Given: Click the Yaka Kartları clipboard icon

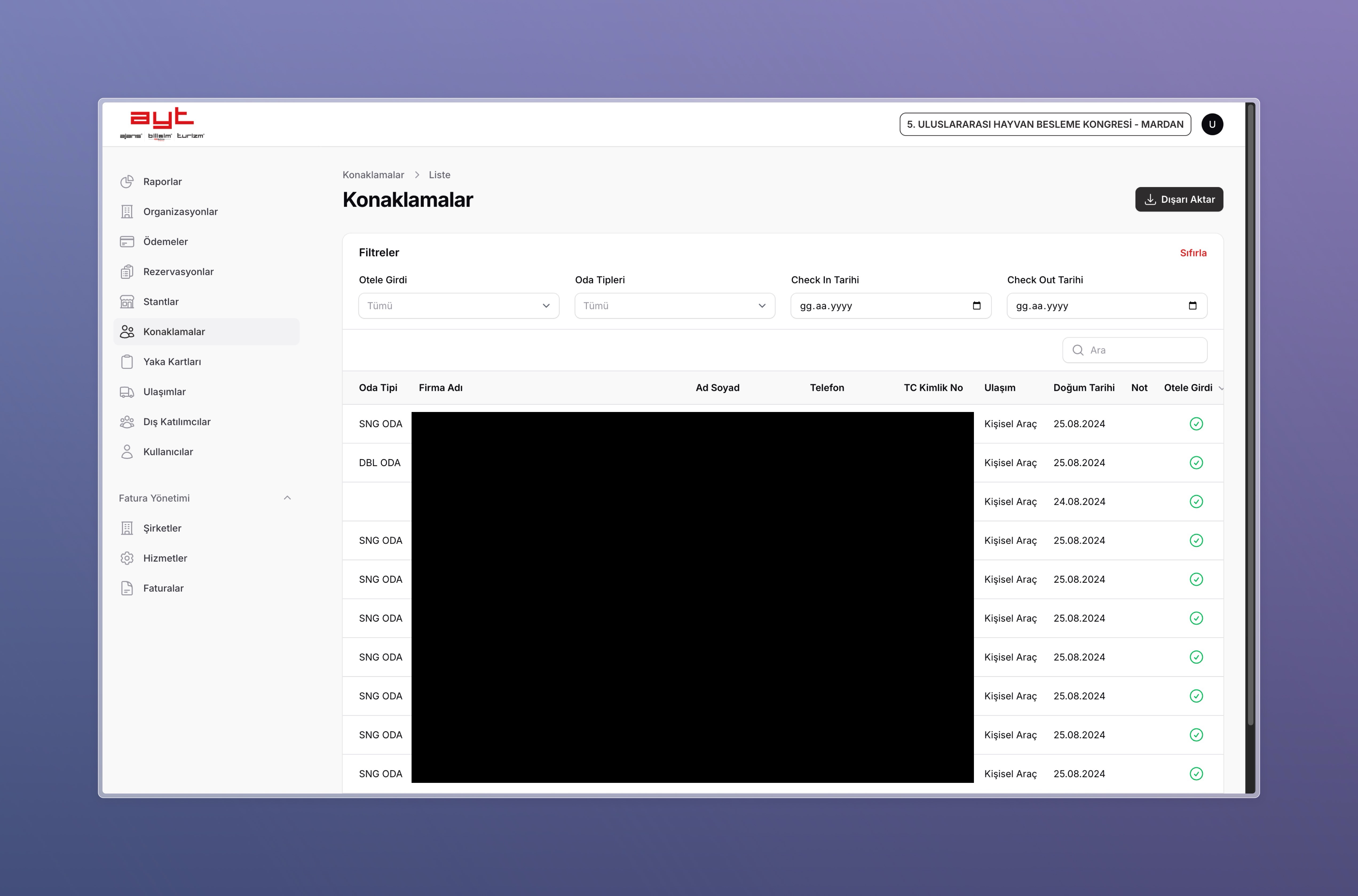Looking at the screenshot, I should 127,362.
